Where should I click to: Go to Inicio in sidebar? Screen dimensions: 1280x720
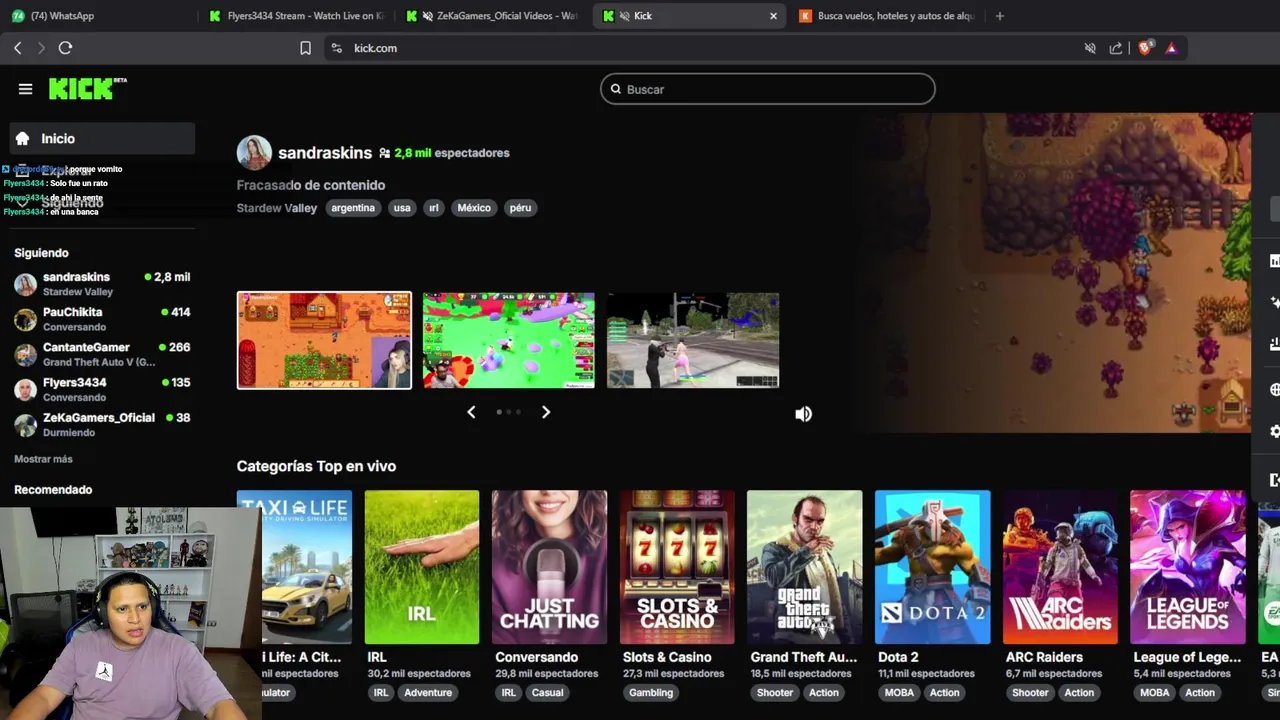click(102, 139)
